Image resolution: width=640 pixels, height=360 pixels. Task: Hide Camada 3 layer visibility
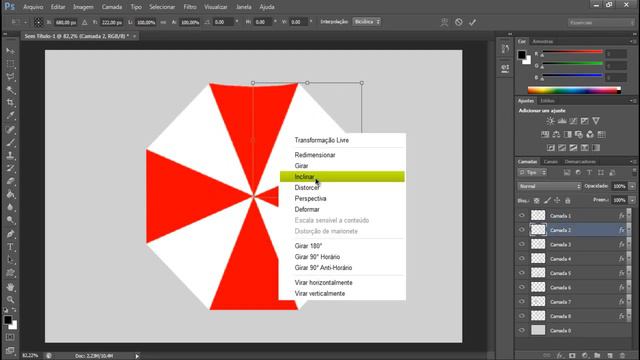tap(522, 244)
